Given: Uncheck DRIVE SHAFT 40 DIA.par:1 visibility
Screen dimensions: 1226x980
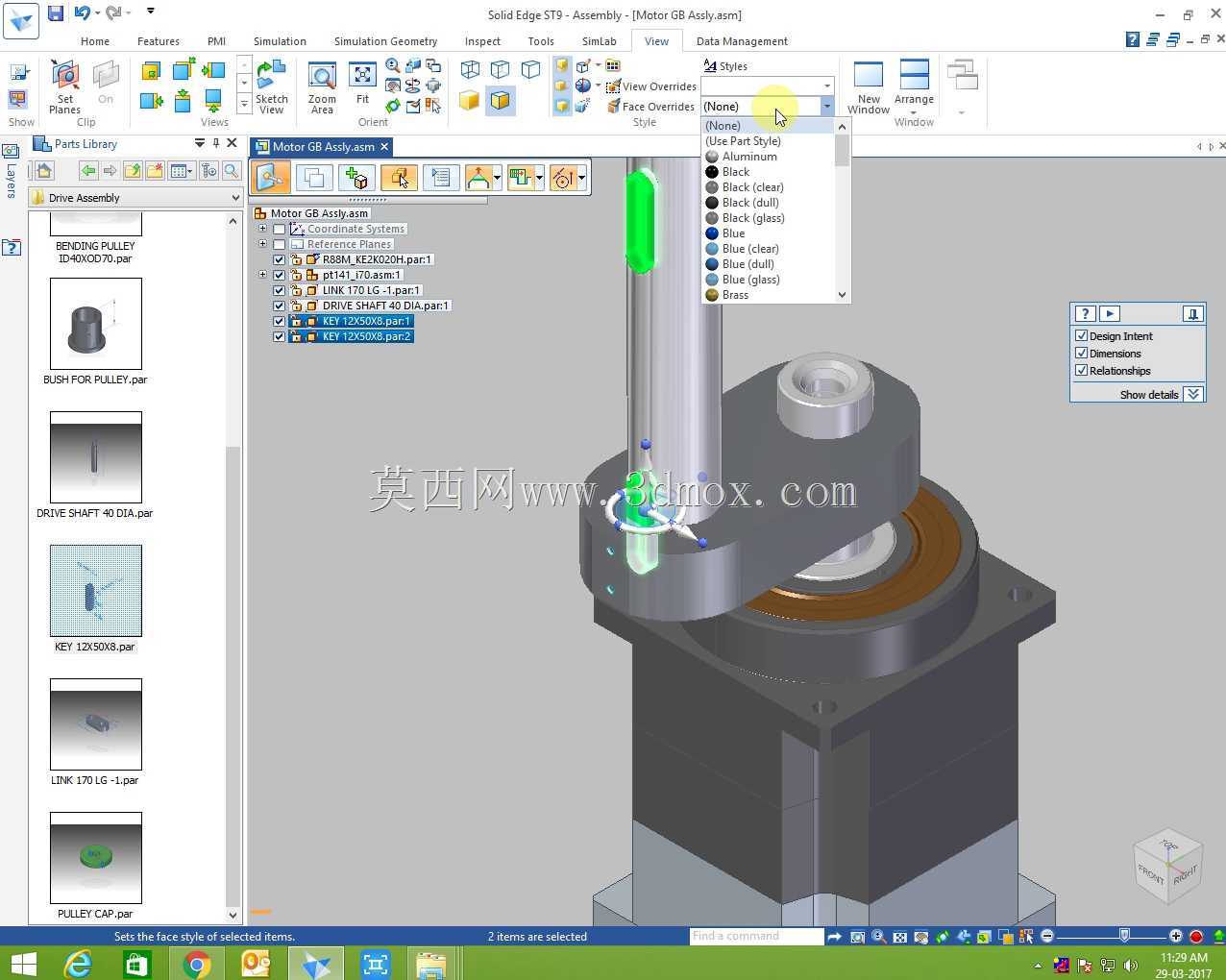Looking at the screenshot, I should pos(280,306).
